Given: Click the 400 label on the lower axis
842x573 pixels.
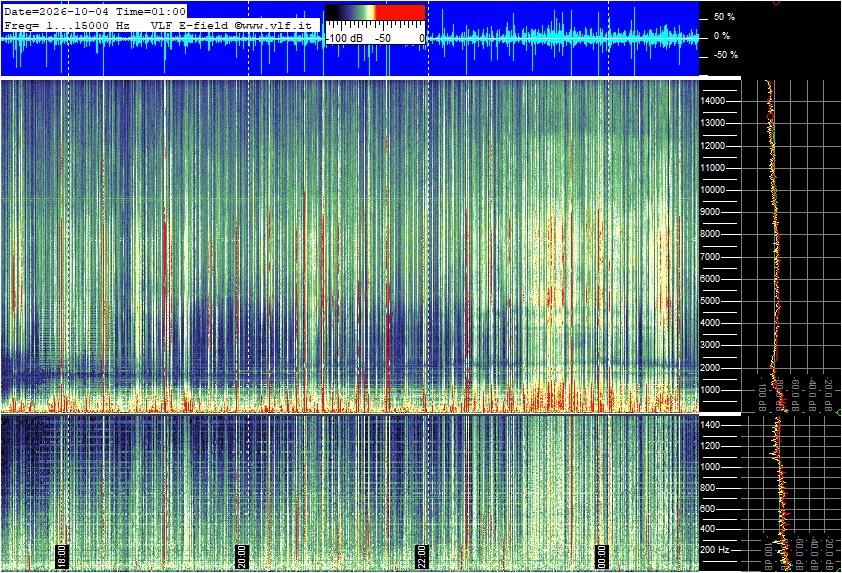Looking at the screenshot, I should 708,529.
